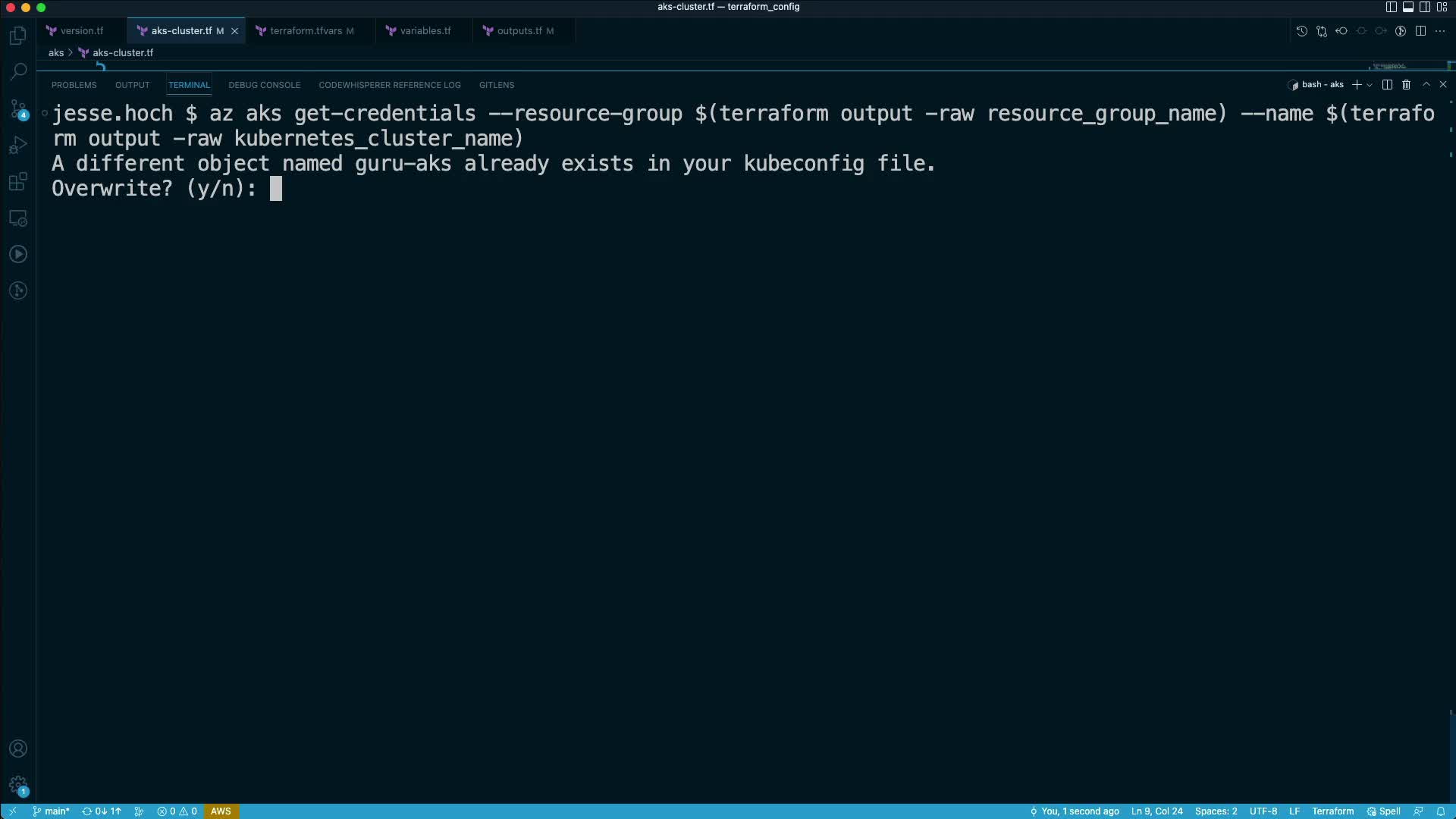
Task: Switch to the PROBLEMS panel tab
Action: 74,85
